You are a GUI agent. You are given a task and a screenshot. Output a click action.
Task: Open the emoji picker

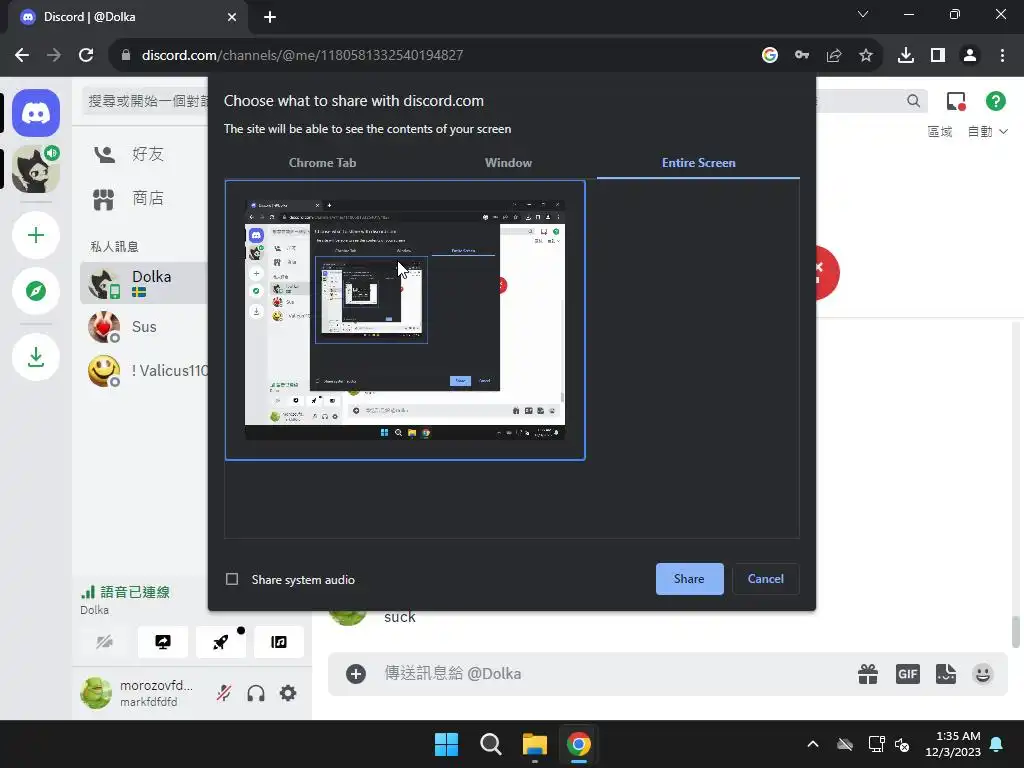(x=983, y=674)
